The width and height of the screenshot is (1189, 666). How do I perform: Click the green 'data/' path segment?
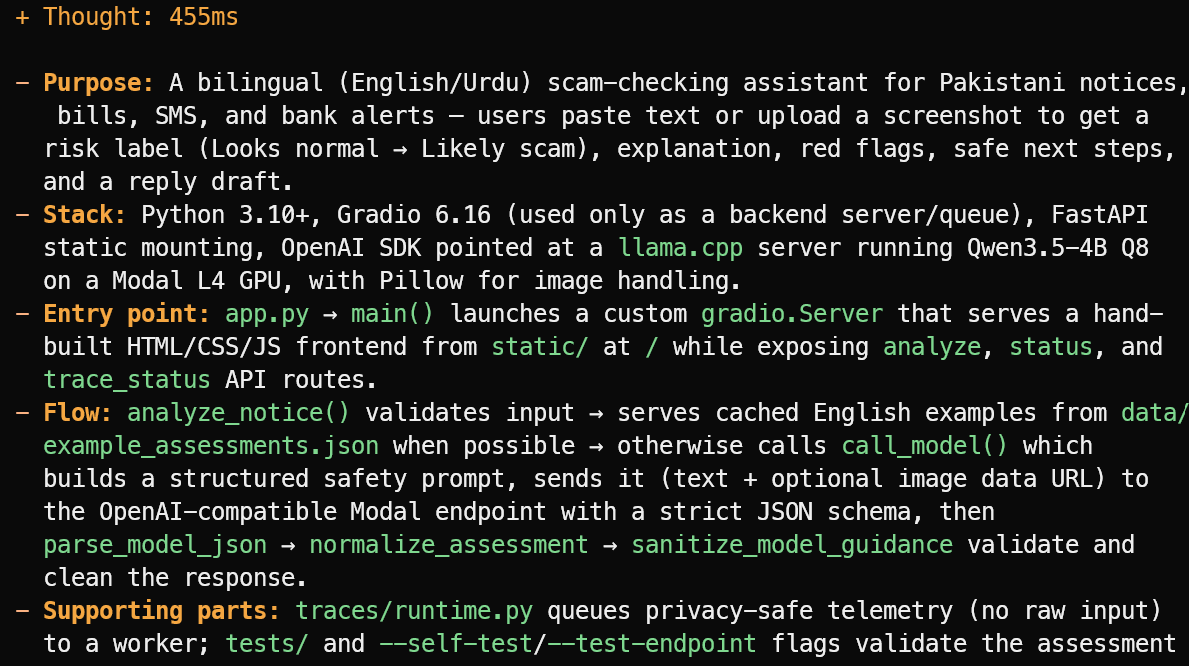(1155, 413)
